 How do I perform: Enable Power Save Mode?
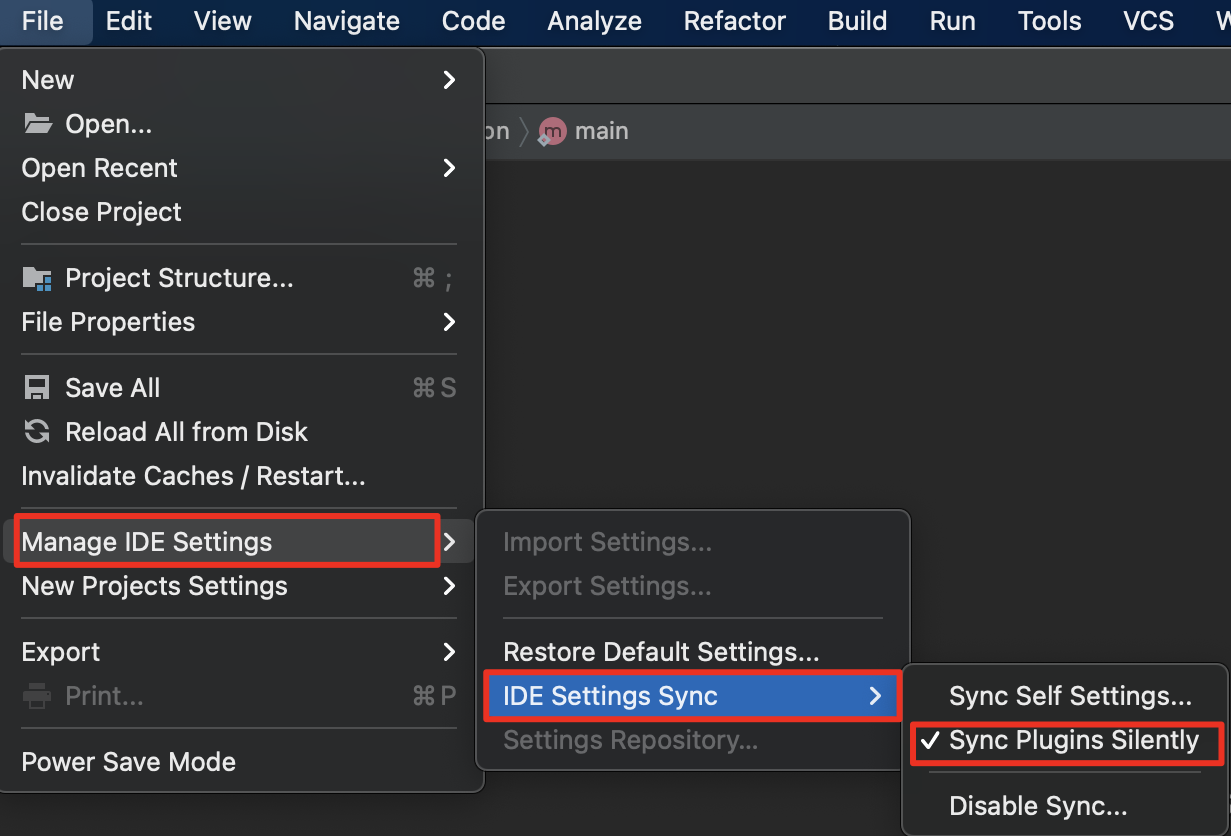128,761
